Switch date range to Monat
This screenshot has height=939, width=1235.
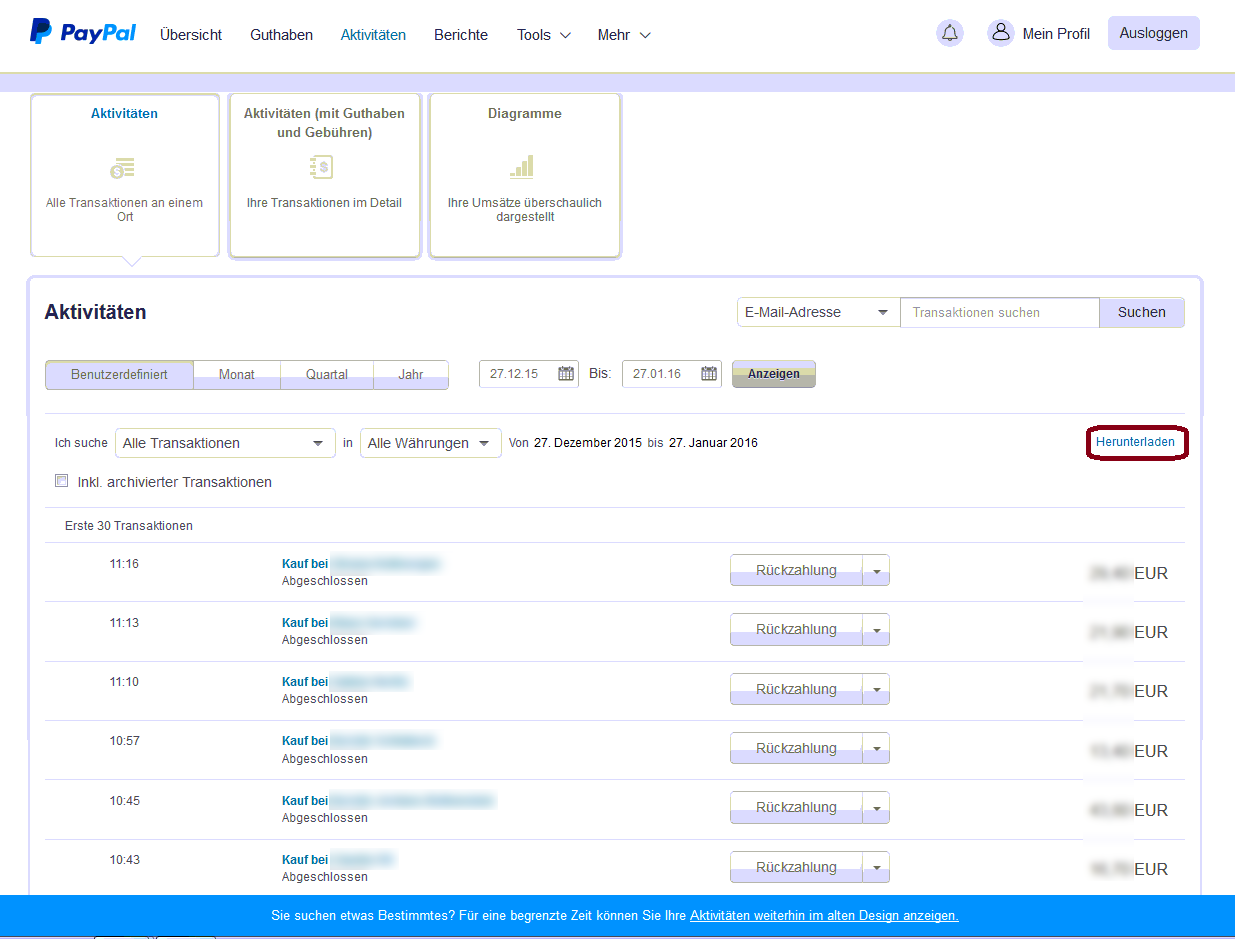point(237,375)
